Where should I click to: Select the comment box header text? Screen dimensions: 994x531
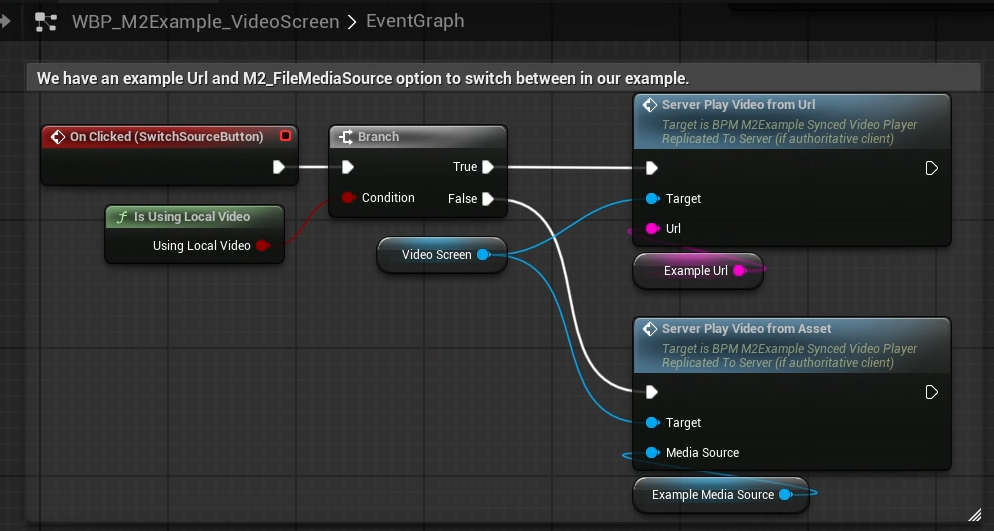[362, 78]
